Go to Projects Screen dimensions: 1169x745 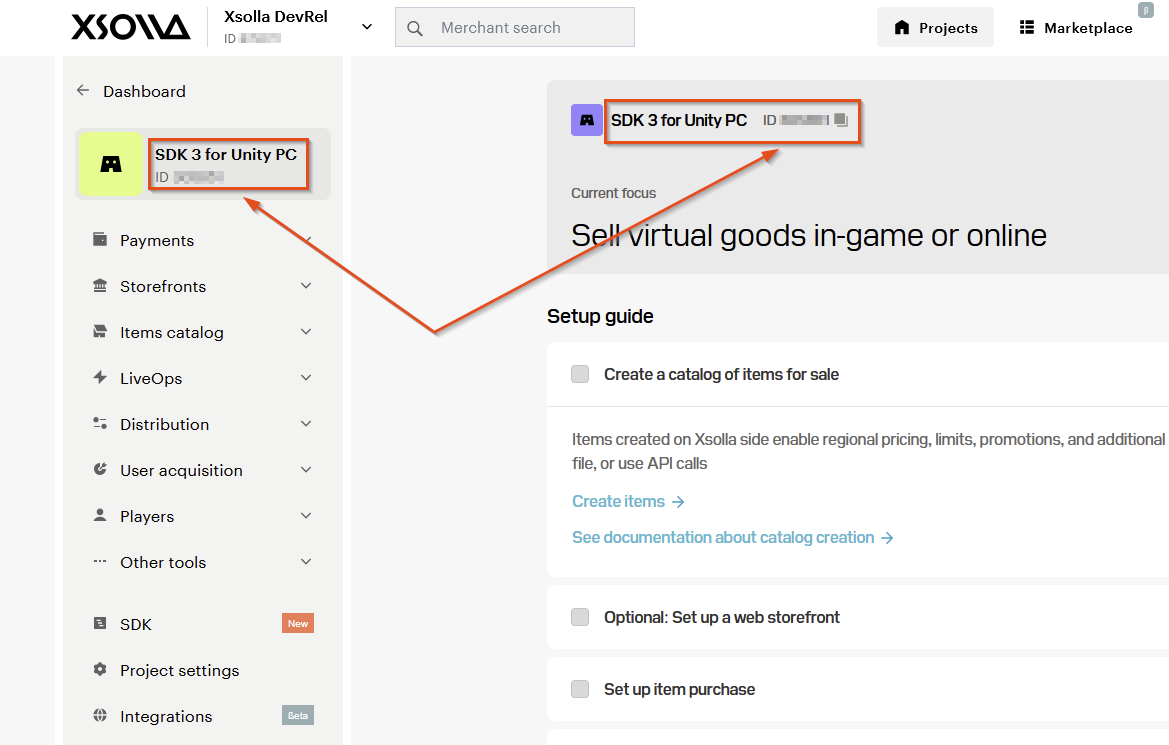pos(935,28)
